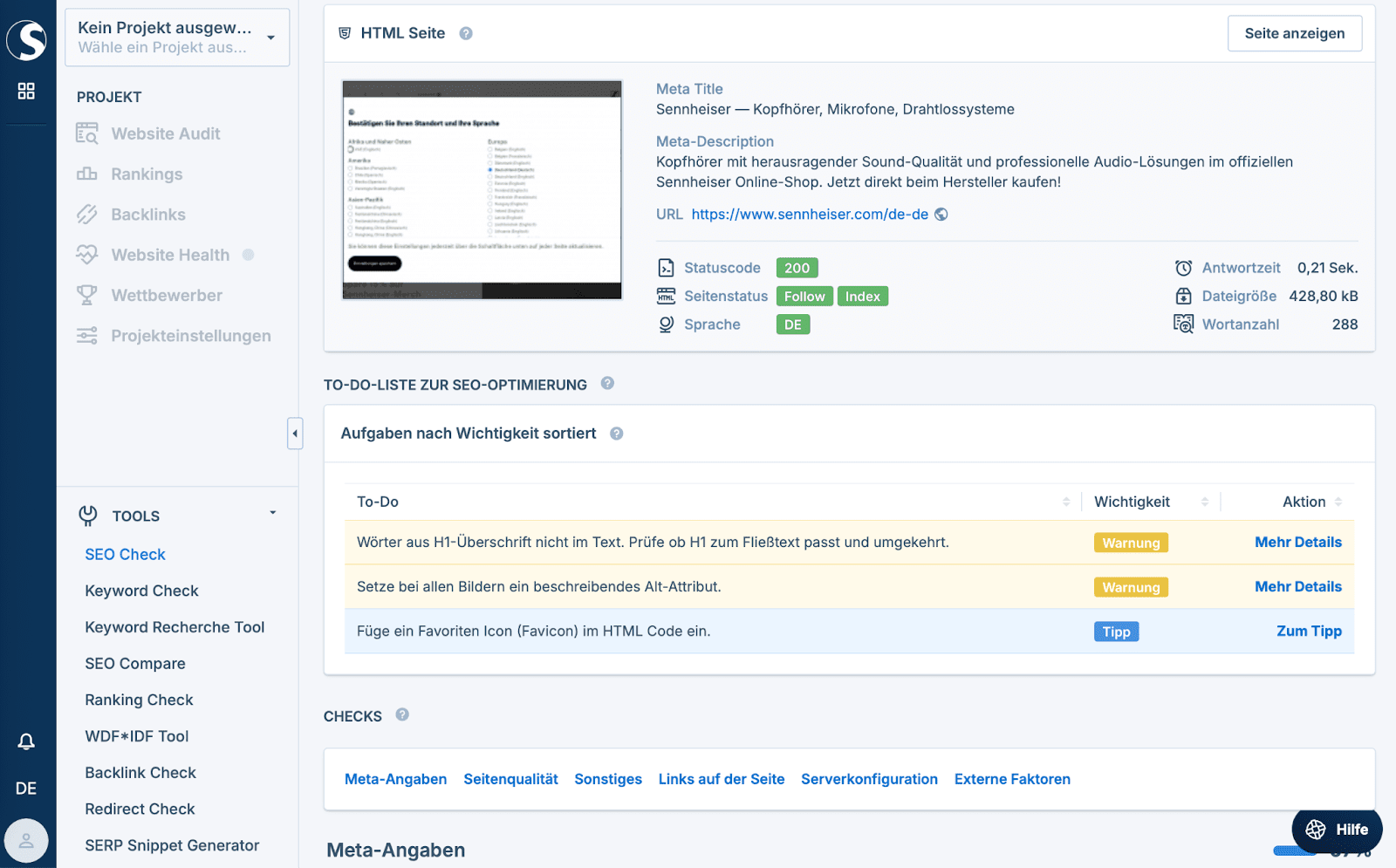The image size is (1396, 868).
Task: Open the dashboard grid icon
Action: (26, 91)
